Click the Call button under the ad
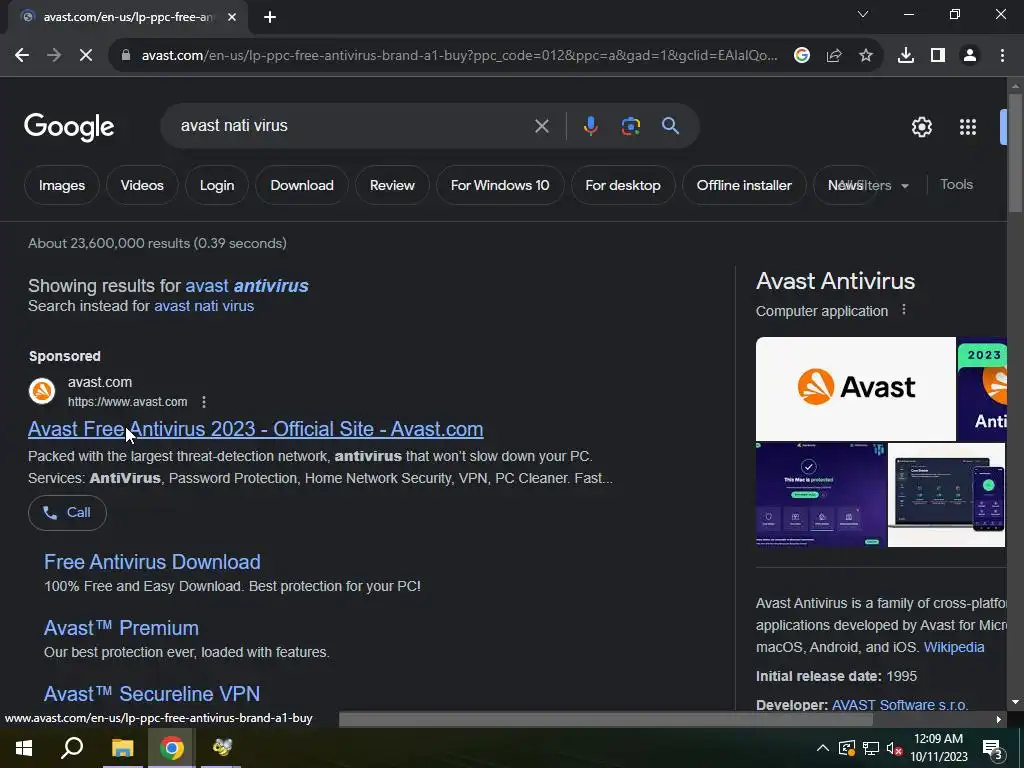 (x=67, y=513)
